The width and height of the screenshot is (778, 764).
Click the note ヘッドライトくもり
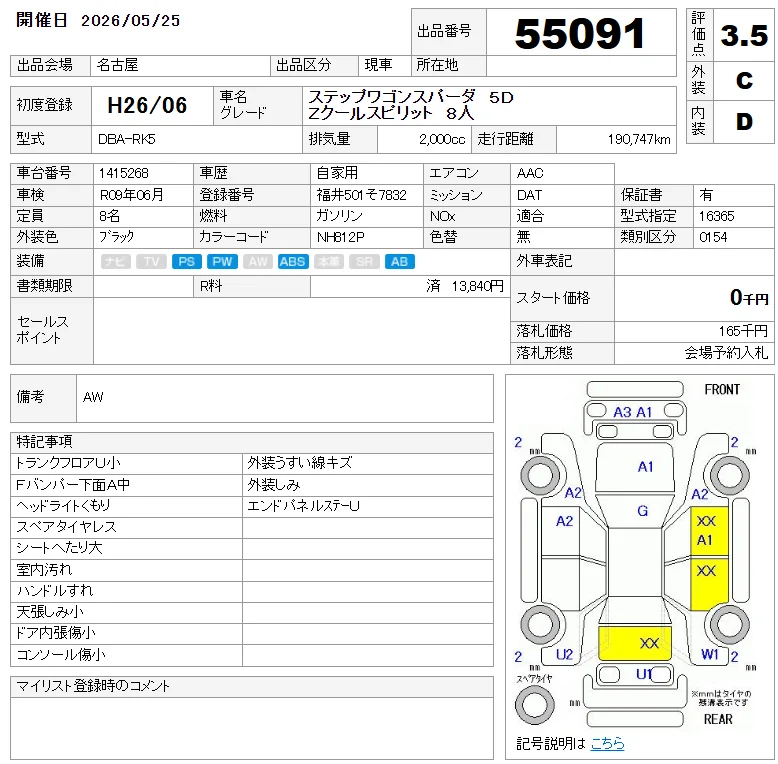click(63, 506)
